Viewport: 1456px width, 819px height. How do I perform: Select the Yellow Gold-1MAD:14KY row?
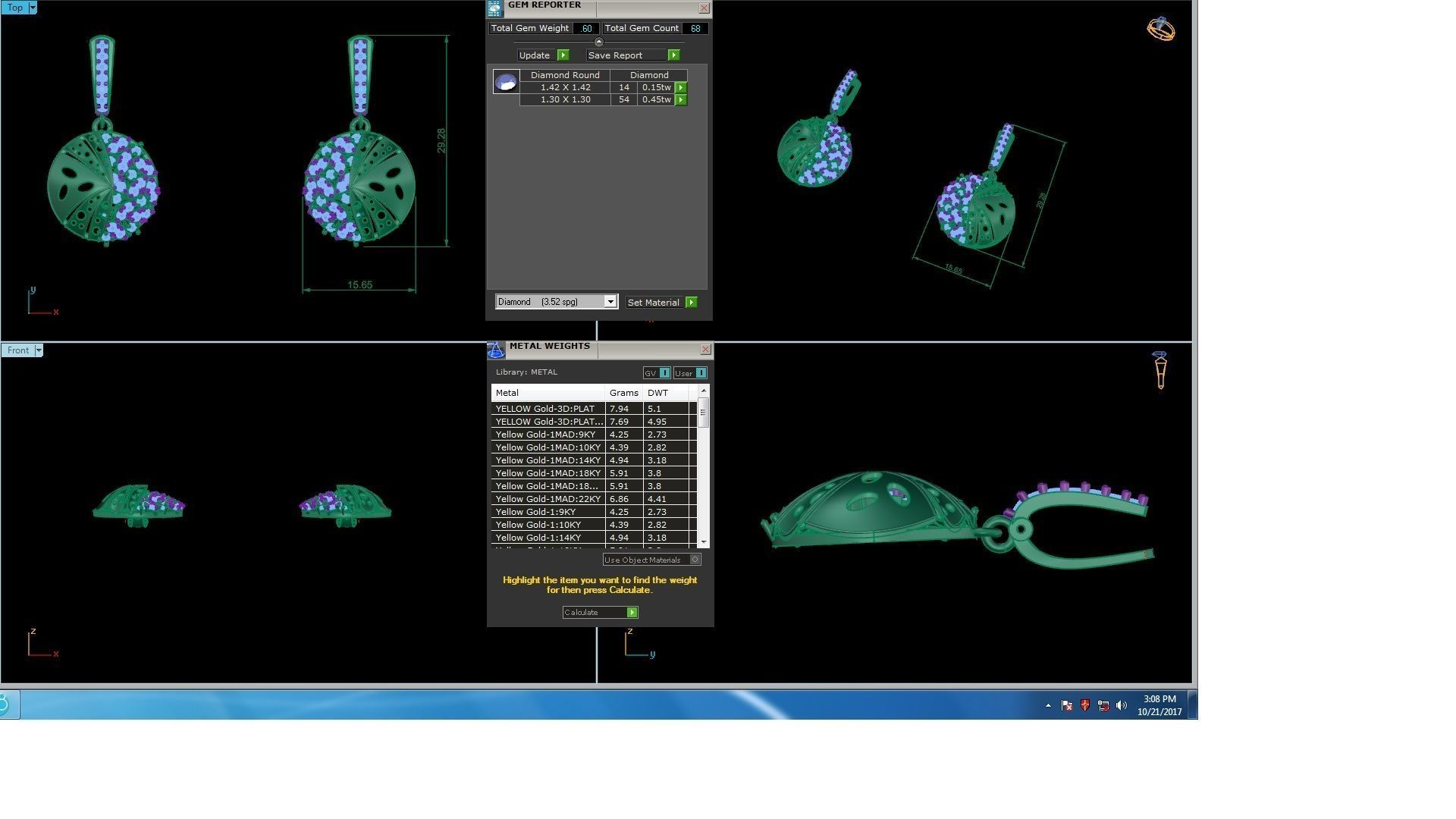point(595,460)
